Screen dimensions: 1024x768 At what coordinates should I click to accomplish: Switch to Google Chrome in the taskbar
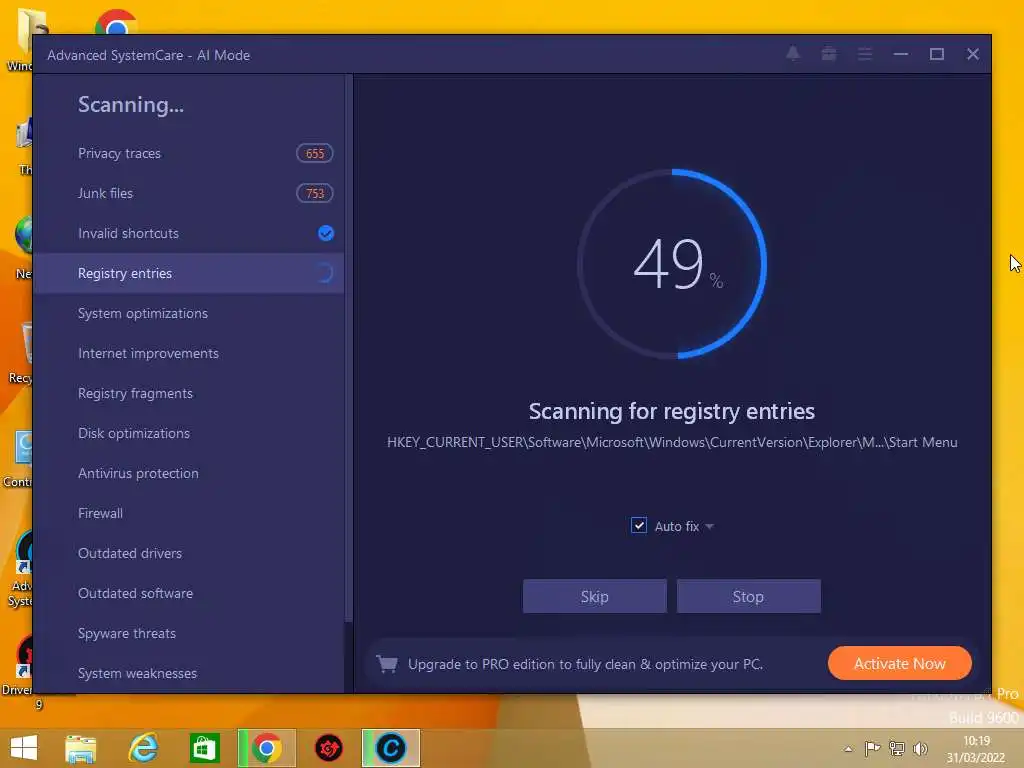tap(267, 748)
